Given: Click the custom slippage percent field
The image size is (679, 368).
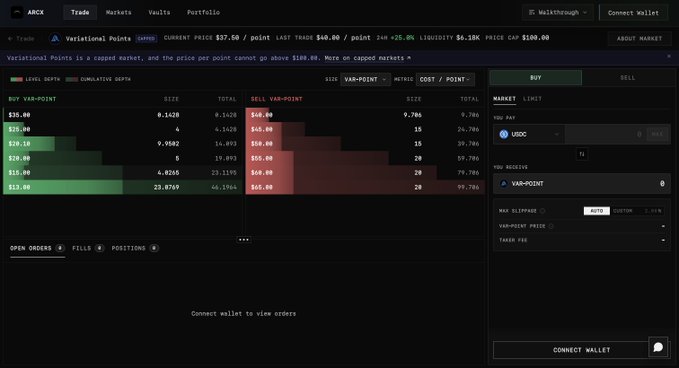Looking at the screenshot, I should 653,211.
